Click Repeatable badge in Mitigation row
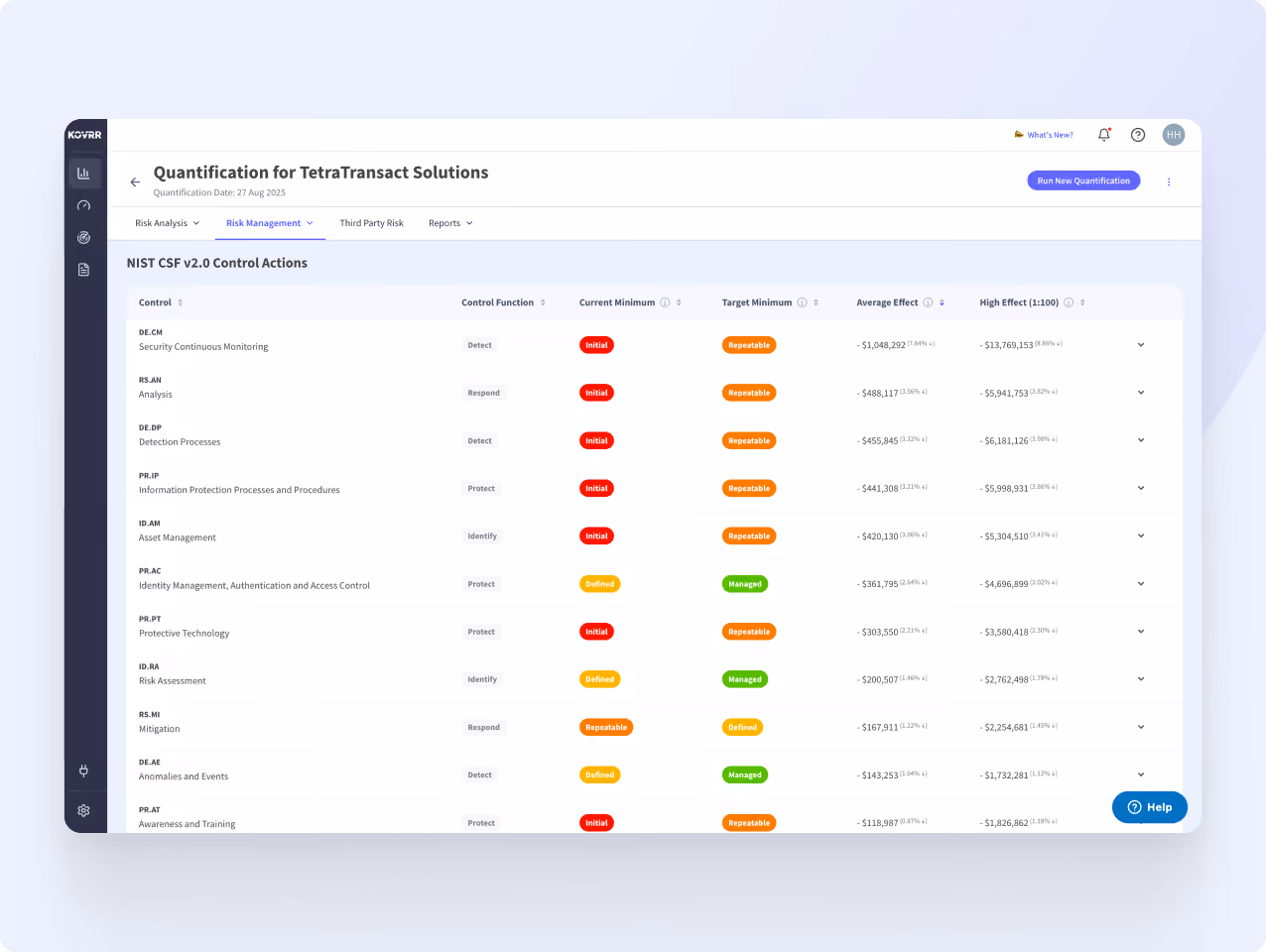This screenshot has height=952, width=1266. [x=606, y=727]
